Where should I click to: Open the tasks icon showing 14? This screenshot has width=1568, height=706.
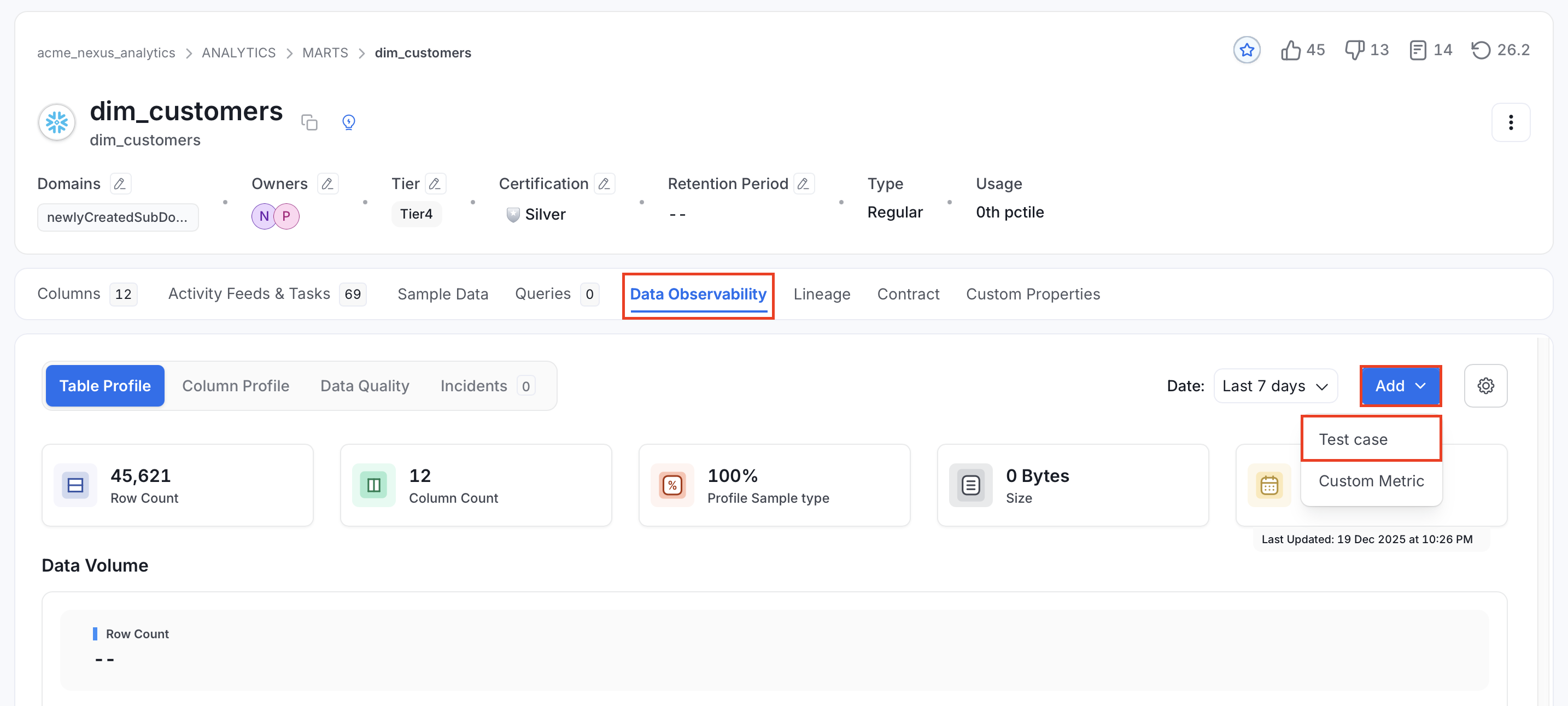(x=1418, y=50)
